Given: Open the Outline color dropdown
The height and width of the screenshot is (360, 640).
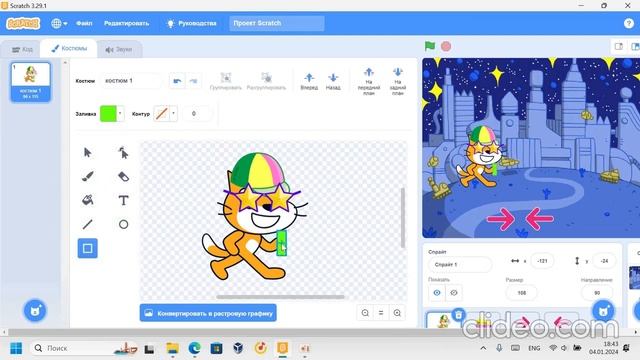Looking at the screenshot, I should [x=173, y=113].
